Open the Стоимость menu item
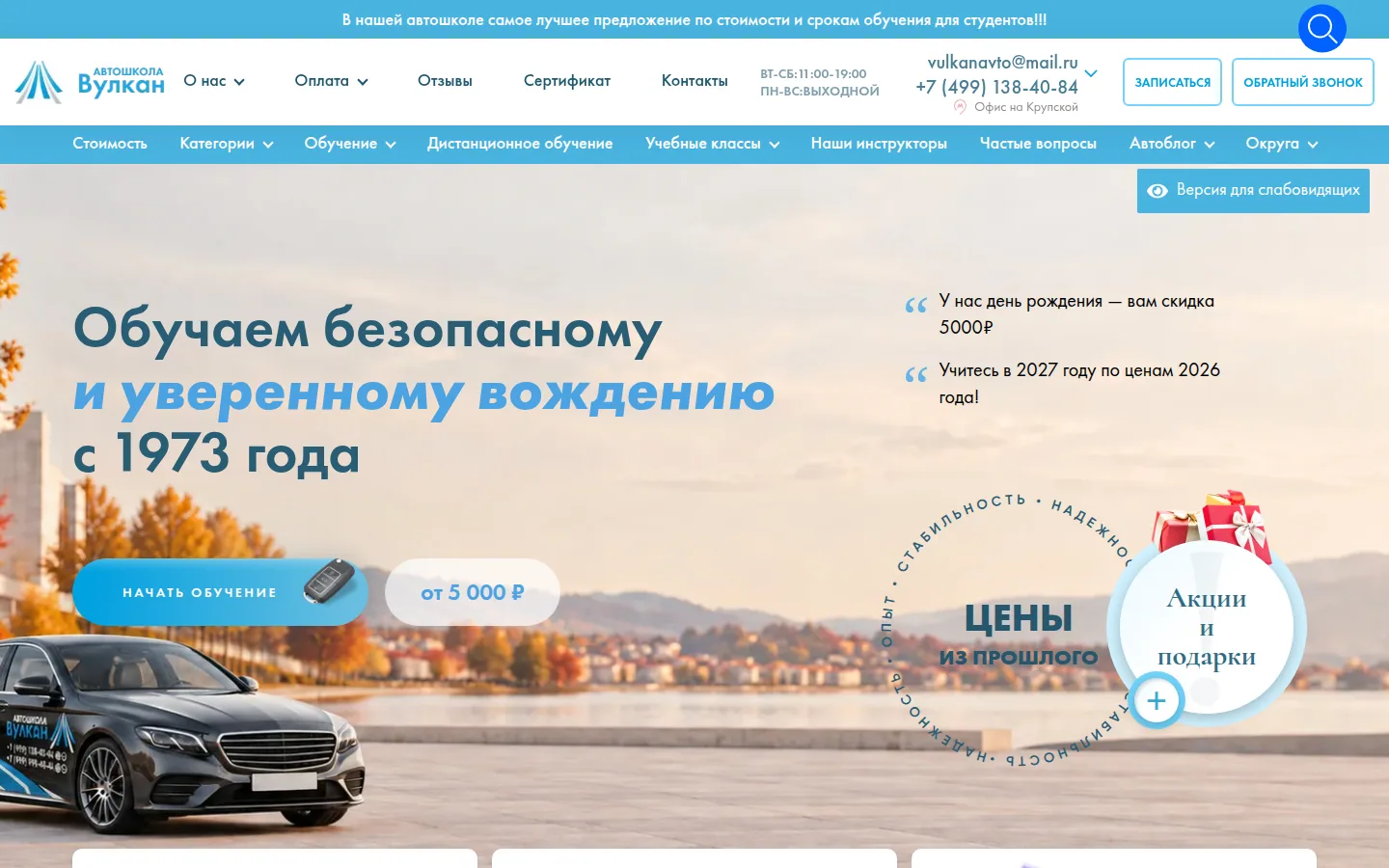Viewport: 1389px width, 868px height. click(x=110, y=144)
